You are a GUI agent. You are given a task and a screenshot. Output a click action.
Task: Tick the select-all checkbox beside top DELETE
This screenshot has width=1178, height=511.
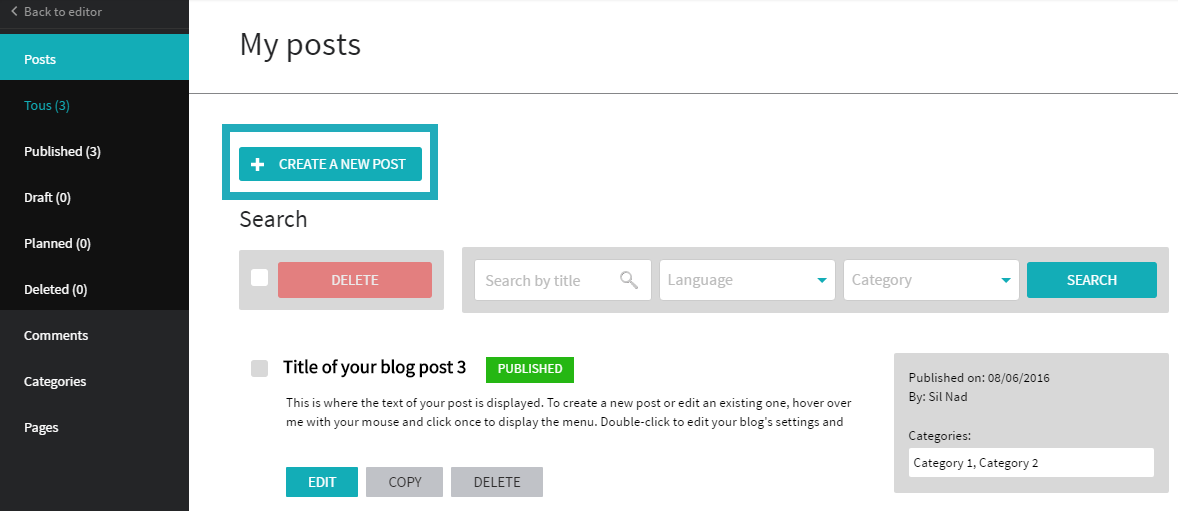point(259,278)
